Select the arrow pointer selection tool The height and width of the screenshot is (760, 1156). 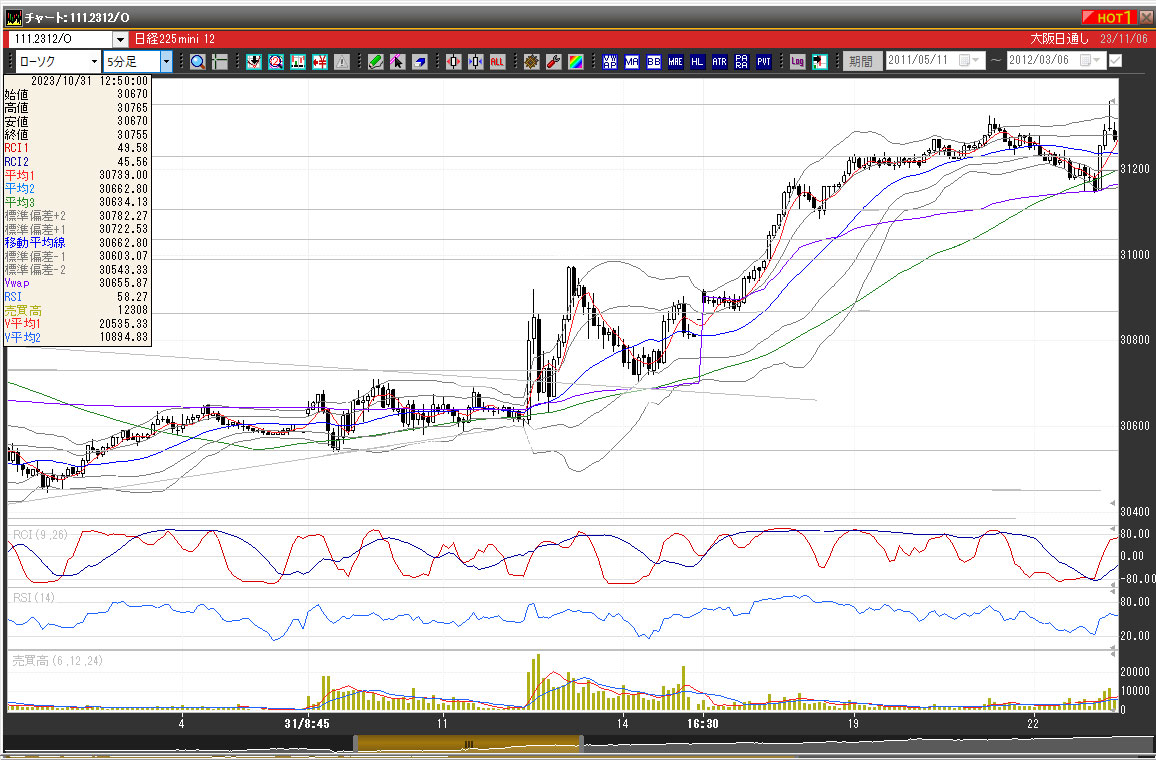397,62
